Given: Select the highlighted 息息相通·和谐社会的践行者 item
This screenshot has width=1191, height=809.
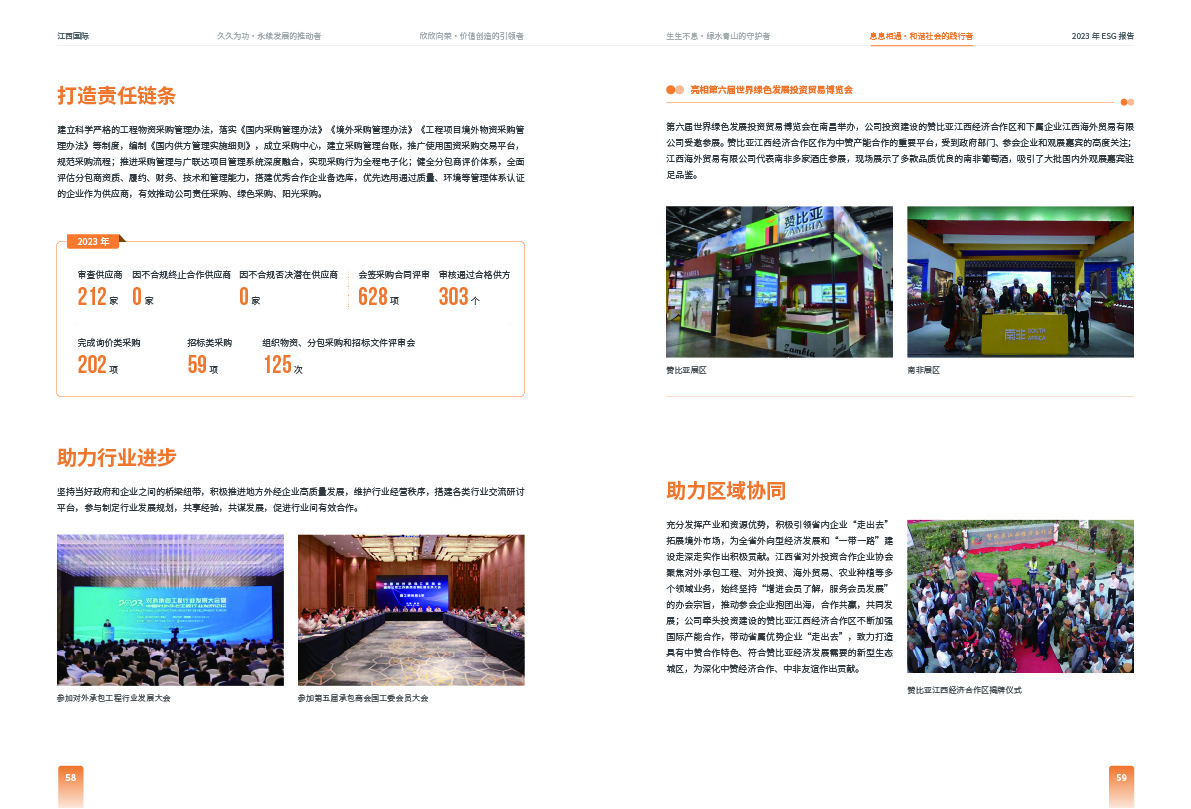Looking at the screenshot, I should pyautogui.click(x=920, y=34).
